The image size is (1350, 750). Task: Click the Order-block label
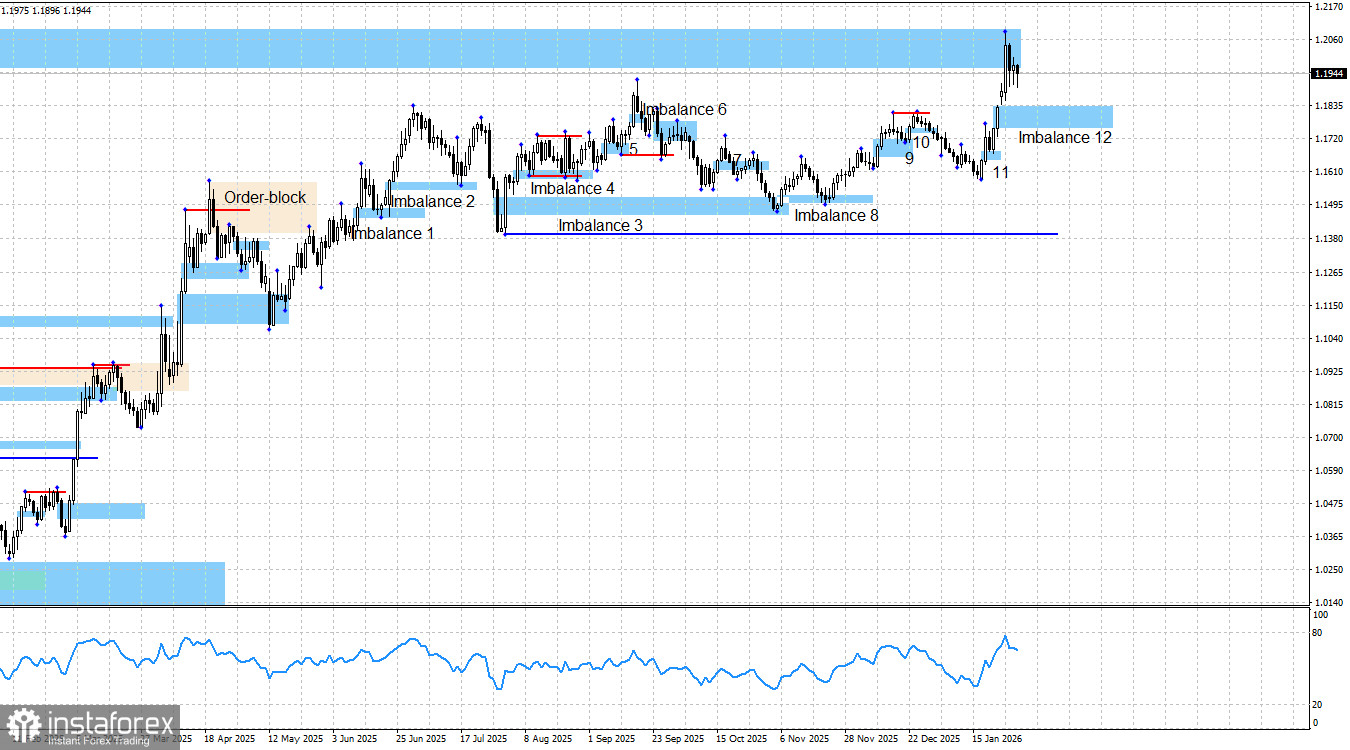point(265,198)
